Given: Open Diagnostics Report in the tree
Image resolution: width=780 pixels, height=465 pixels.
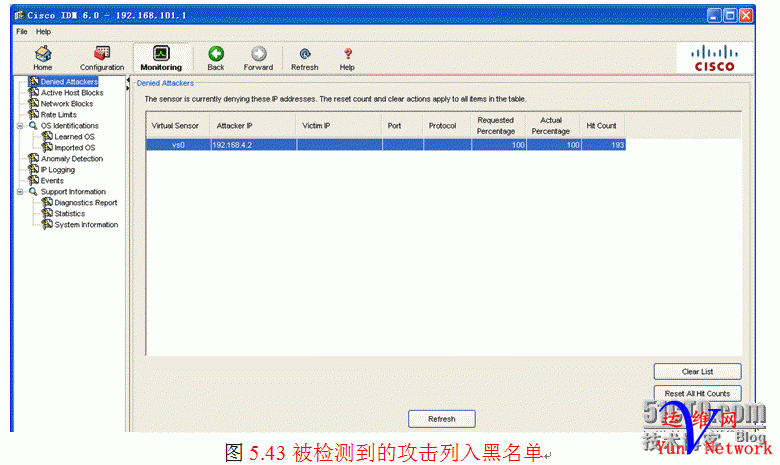Looking at the screenshot, I should (x=86, y=202).
